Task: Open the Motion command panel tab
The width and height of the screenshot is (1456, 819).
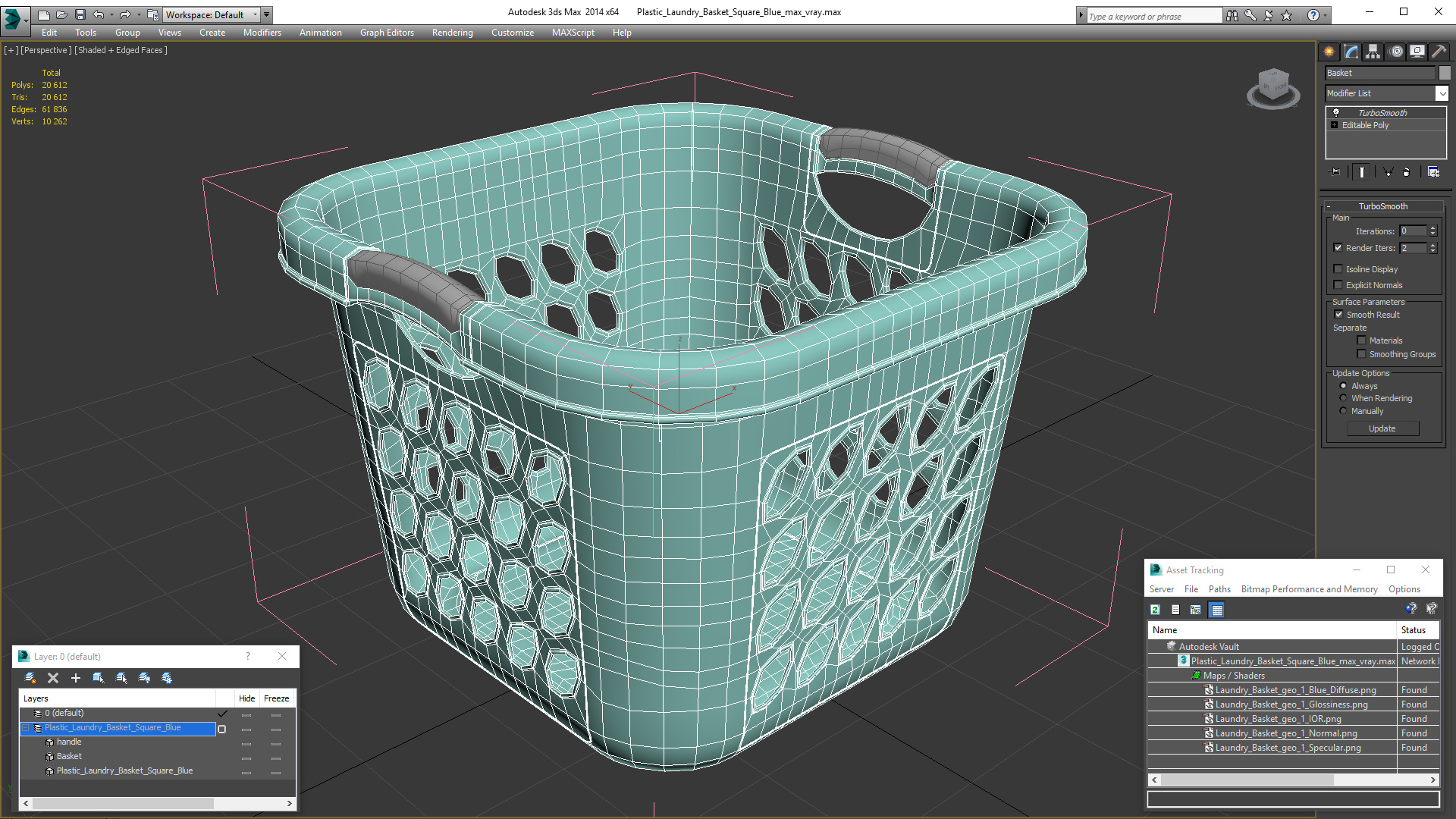Action: click(x=1395, y=52)
